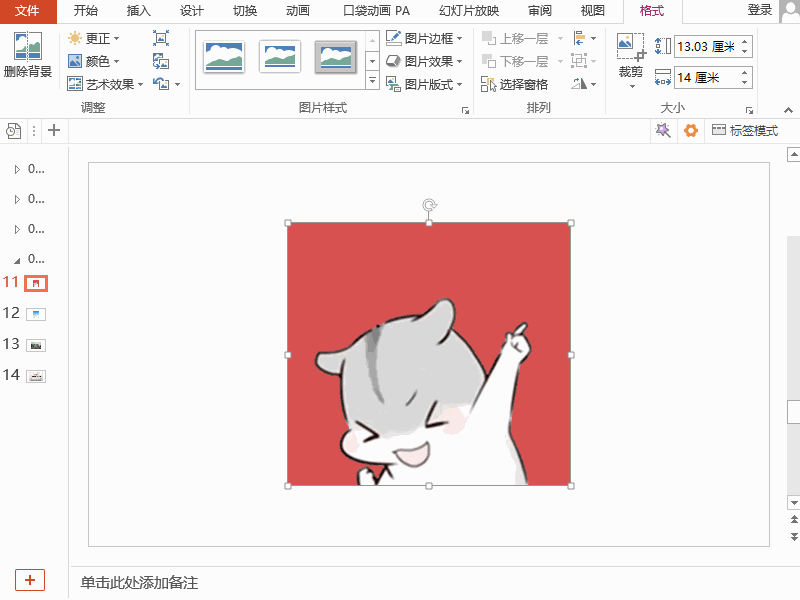This screenshot has height=600, width=800.
Task: Click the clock document icon in toolbar
Action: pyautogui.click(x=14, y=131)
